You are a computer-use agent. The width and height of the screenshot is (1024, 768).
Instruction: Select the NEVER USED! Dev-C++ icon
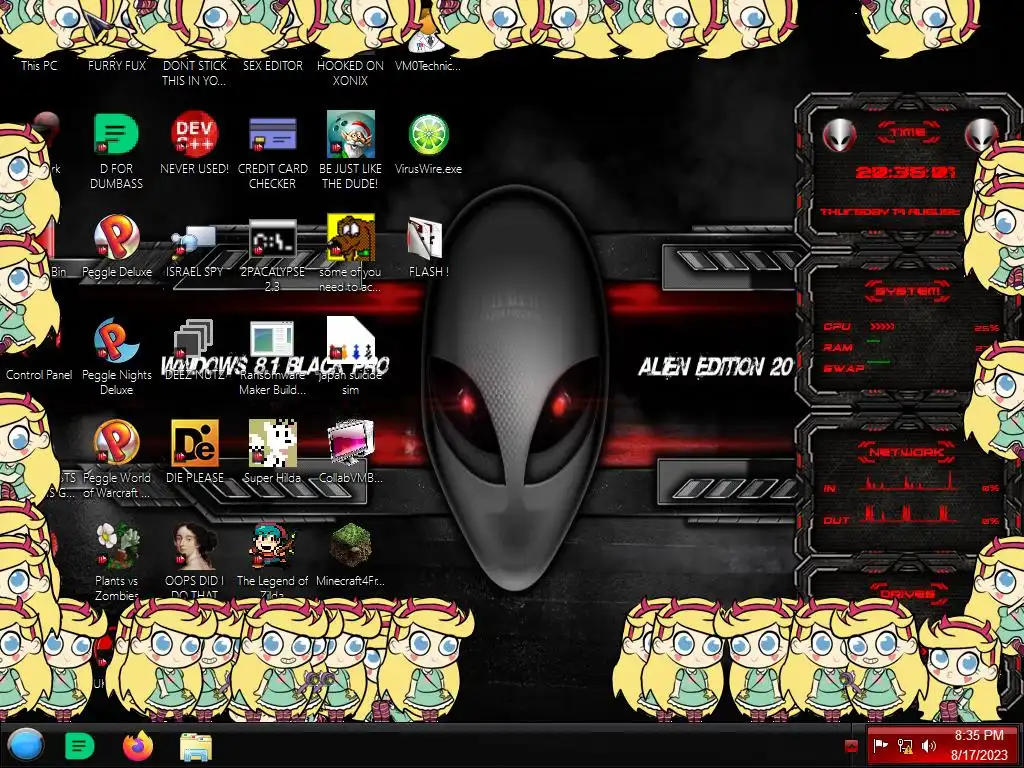click(195, 135)
